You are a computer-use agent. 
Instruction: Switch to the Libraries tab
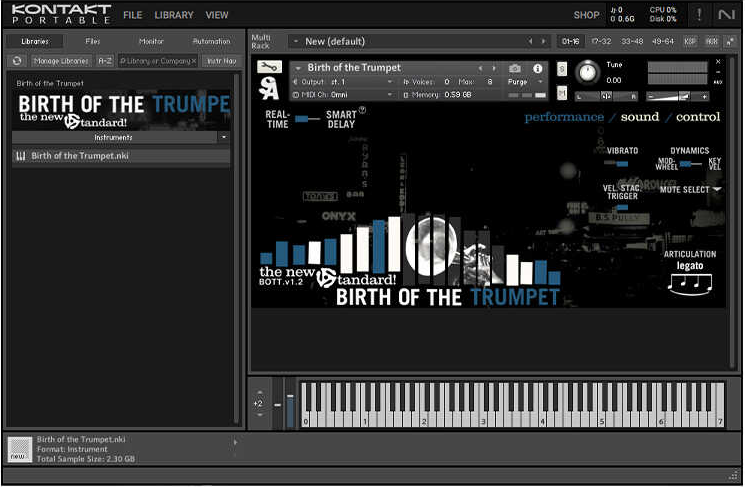click(x=35, y=41)
